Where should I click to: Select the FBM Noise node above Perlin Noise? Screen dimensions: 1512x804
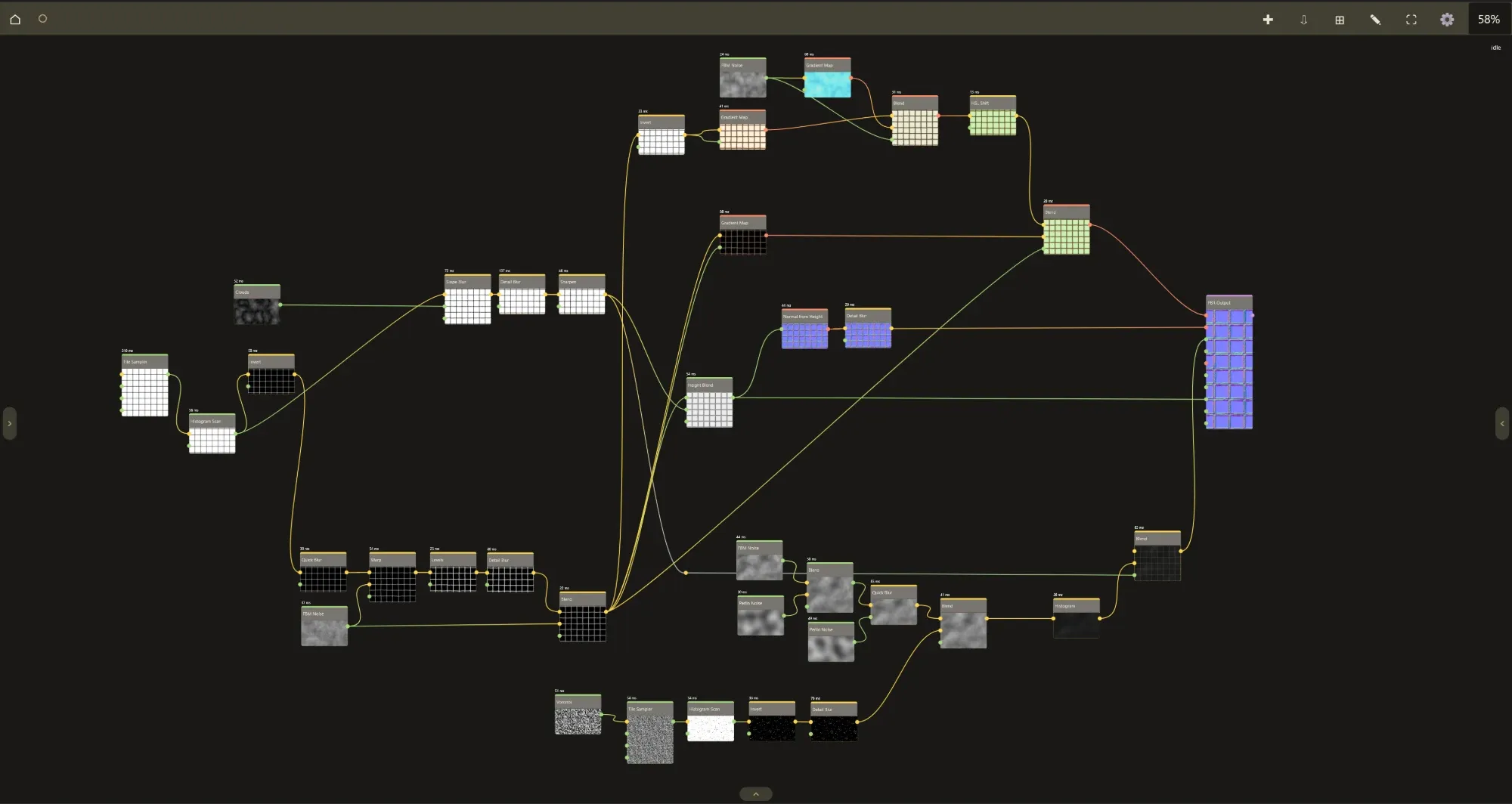pyautogui.click(x=760, y=561)
